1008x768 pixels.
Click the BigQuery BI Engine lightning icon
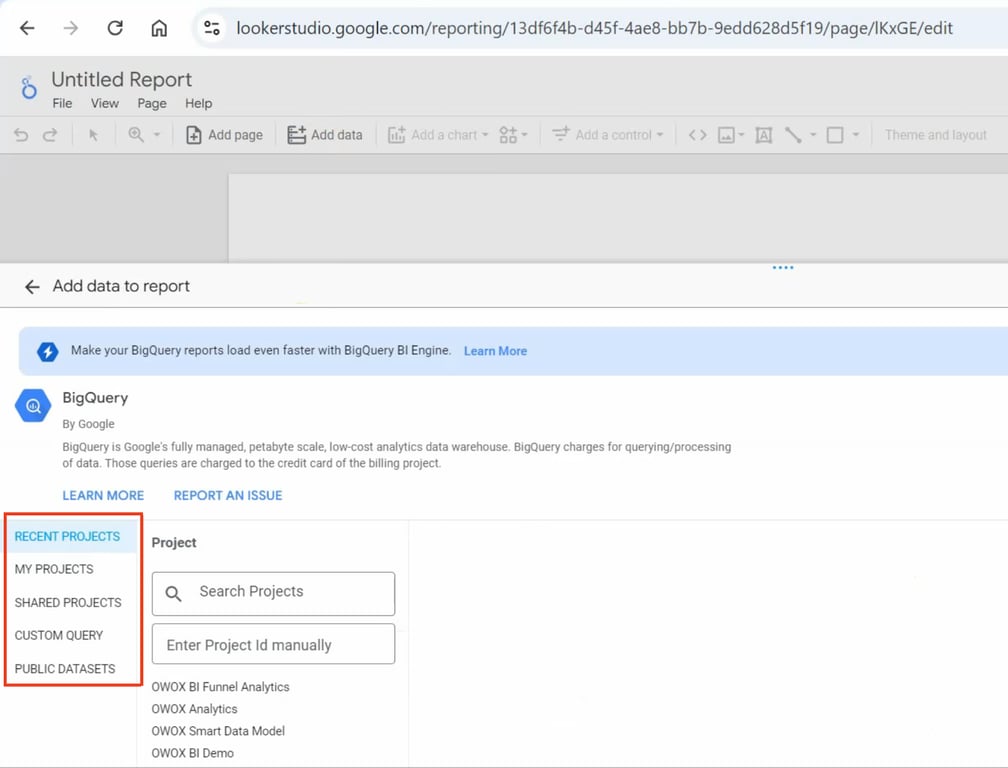48,352
